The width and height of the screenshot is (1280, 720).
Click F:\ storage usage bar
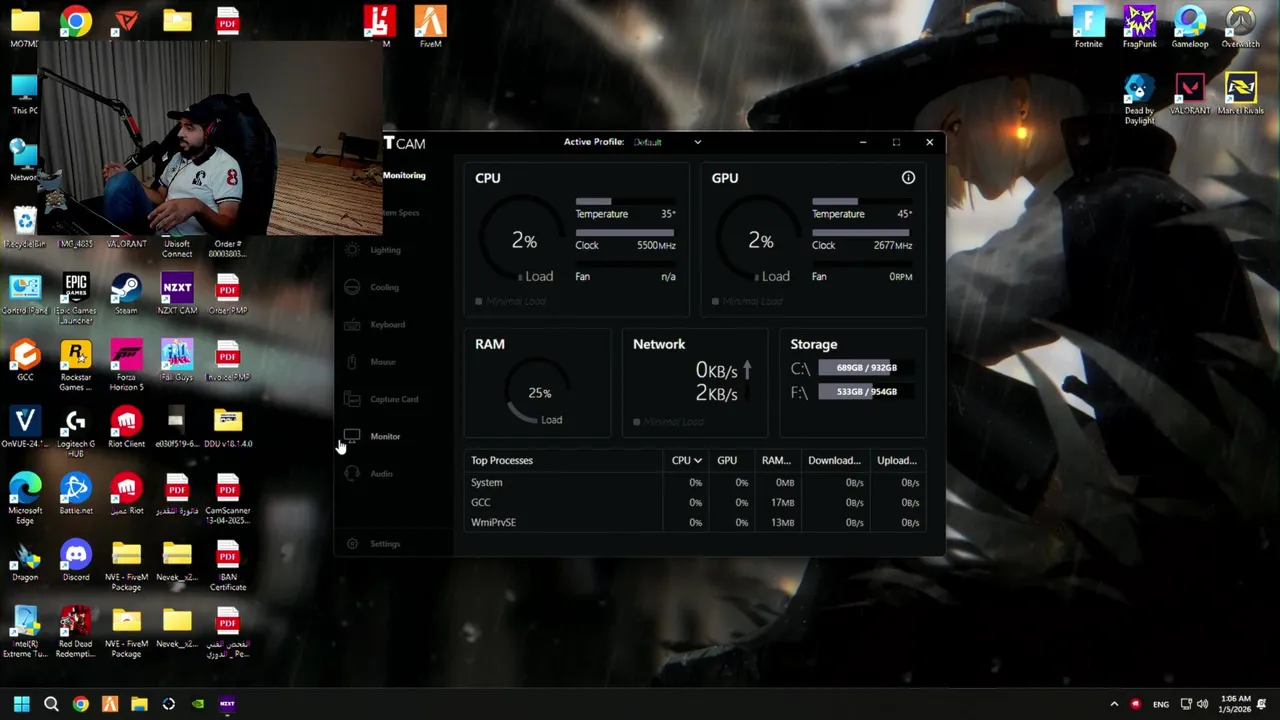point(867,392)
